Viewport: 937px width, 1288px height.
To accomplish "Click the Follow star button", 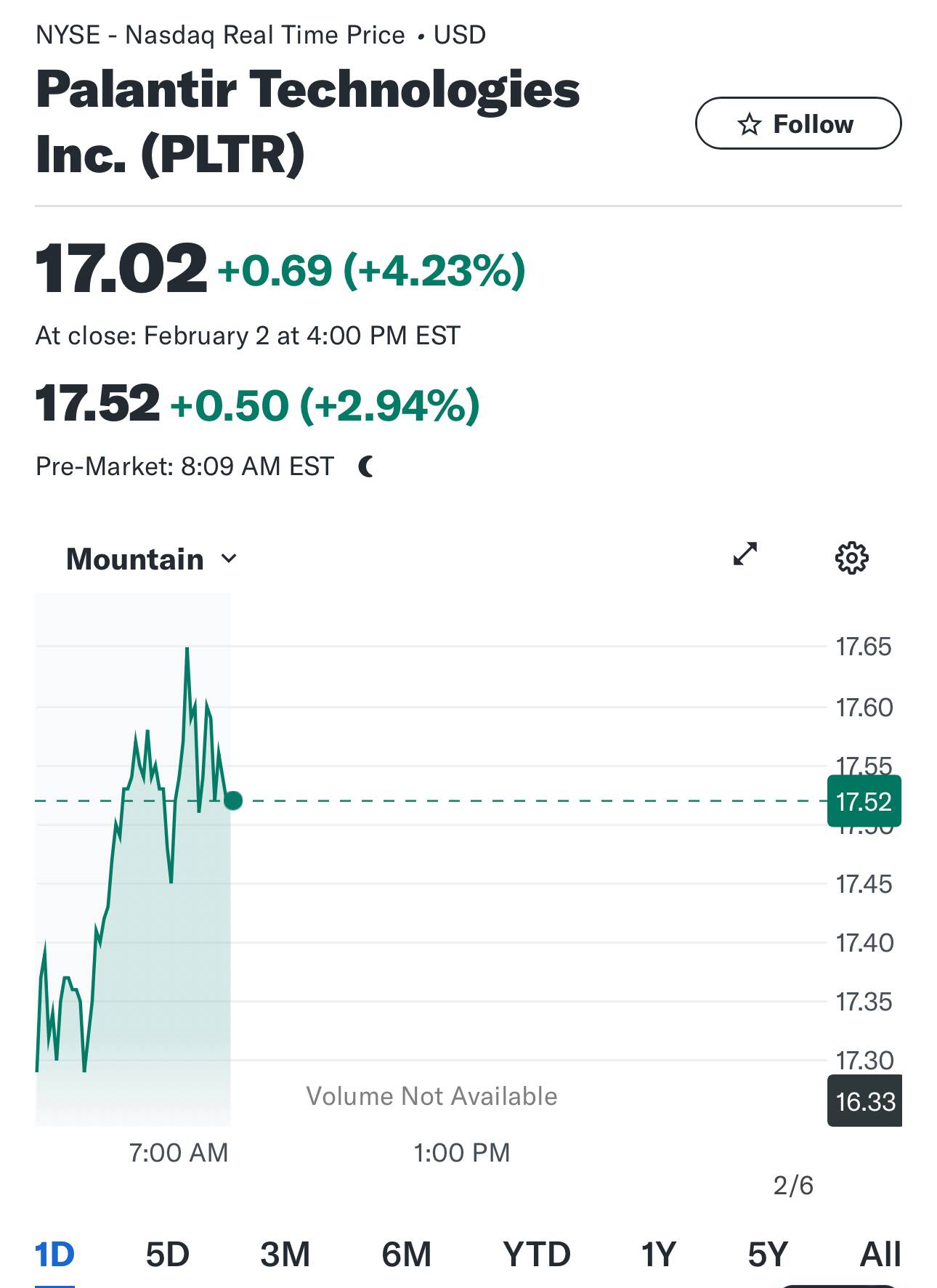I will (798, 123).
